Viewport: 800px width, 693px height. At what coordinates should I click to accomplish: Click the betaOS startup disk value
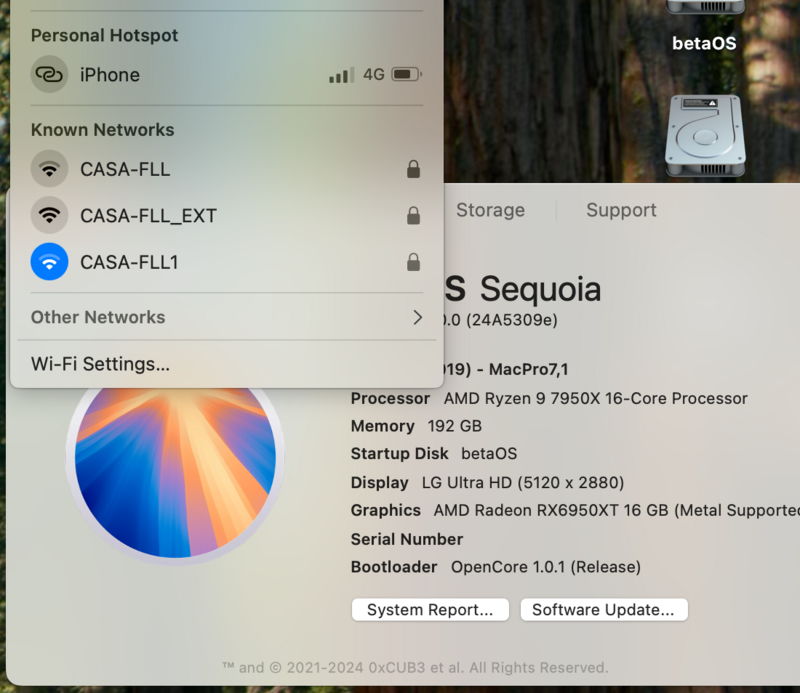coord(489,454)
